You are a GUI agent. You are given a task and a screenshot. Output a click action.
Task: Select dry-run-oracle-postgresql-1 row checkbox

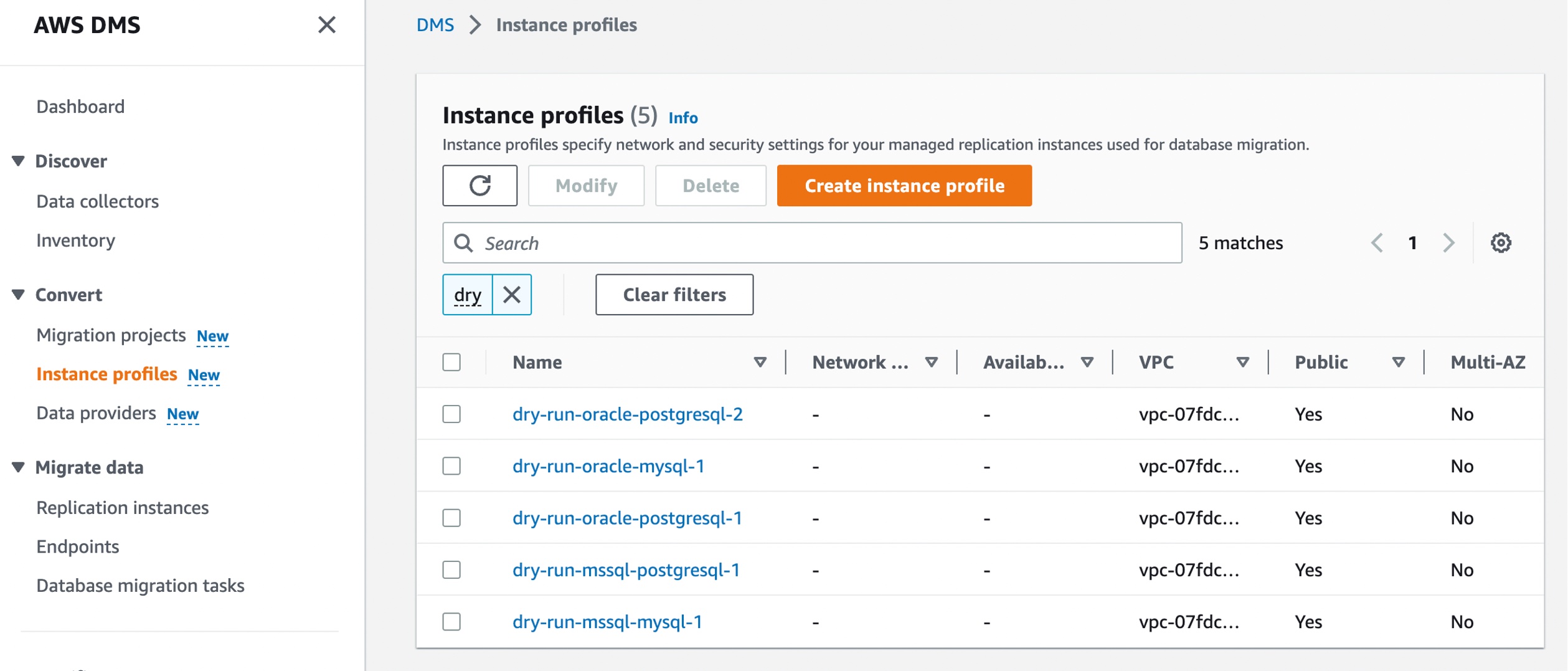[x=451, y=518]
